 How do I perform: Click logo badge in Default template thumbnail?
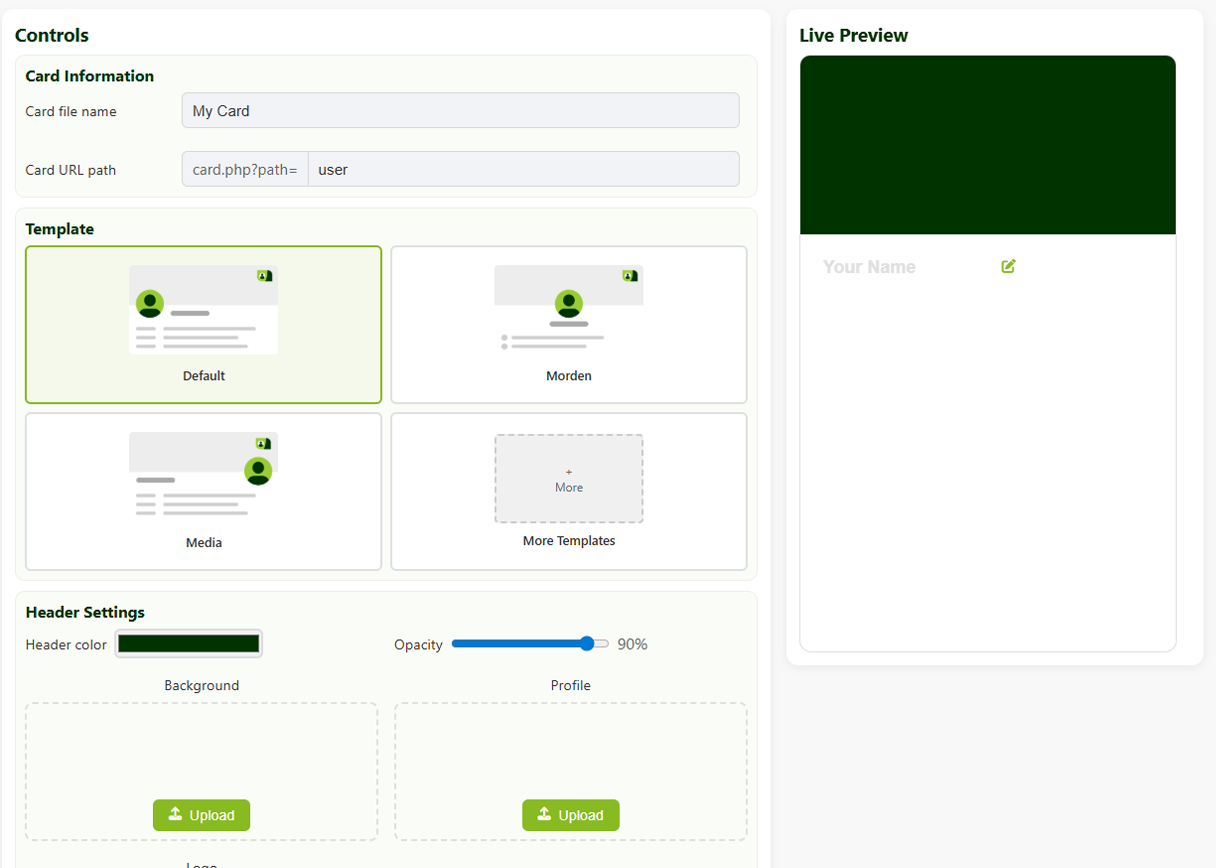coord(264,276)
